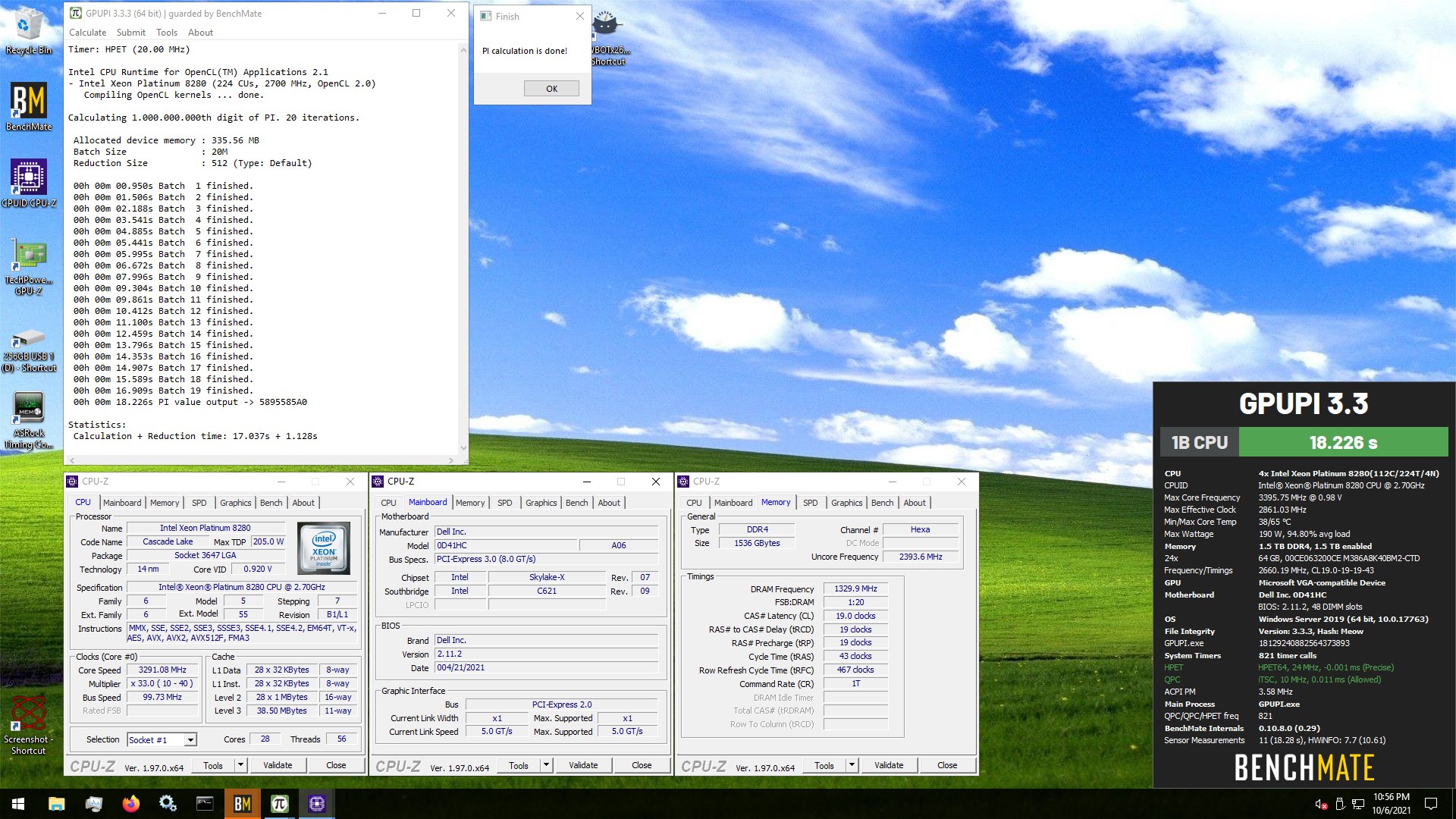Viewport: 1456px width, 819px height.
Task: Switch to CPU-Z in the taskbar
Action: (x=317, y=804)
